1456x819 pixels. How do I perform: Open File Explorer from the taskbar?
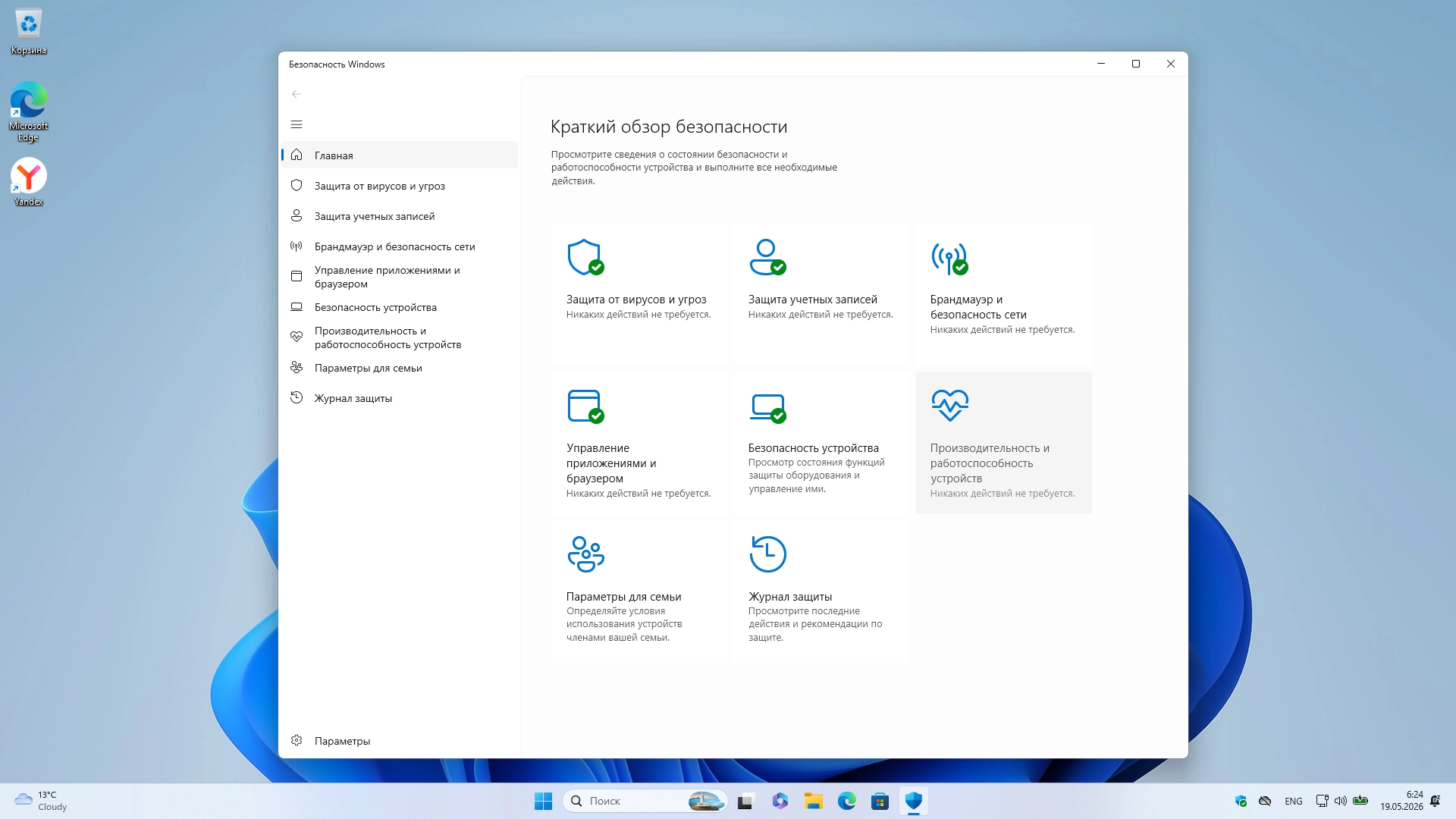(814, 801)
